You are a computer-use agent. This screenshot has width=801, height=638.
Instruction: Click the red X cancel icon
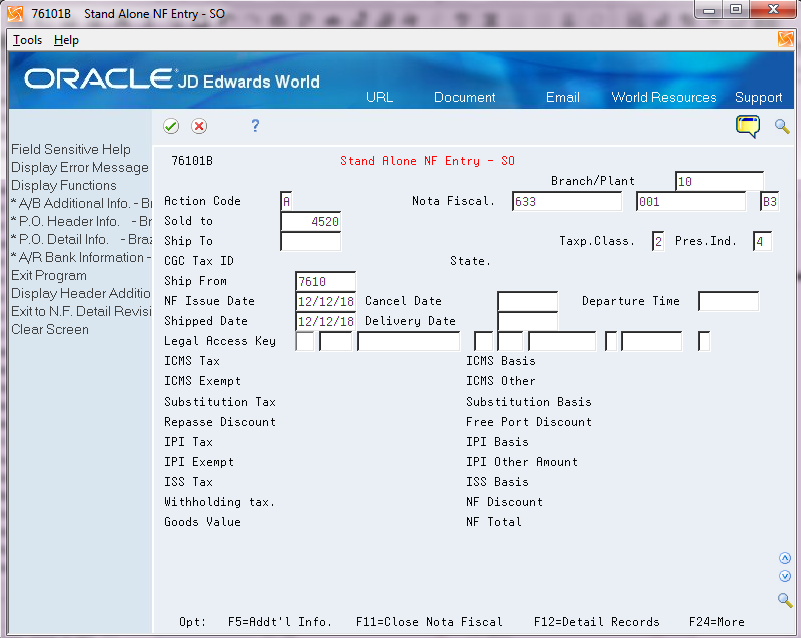coord(199,126)
